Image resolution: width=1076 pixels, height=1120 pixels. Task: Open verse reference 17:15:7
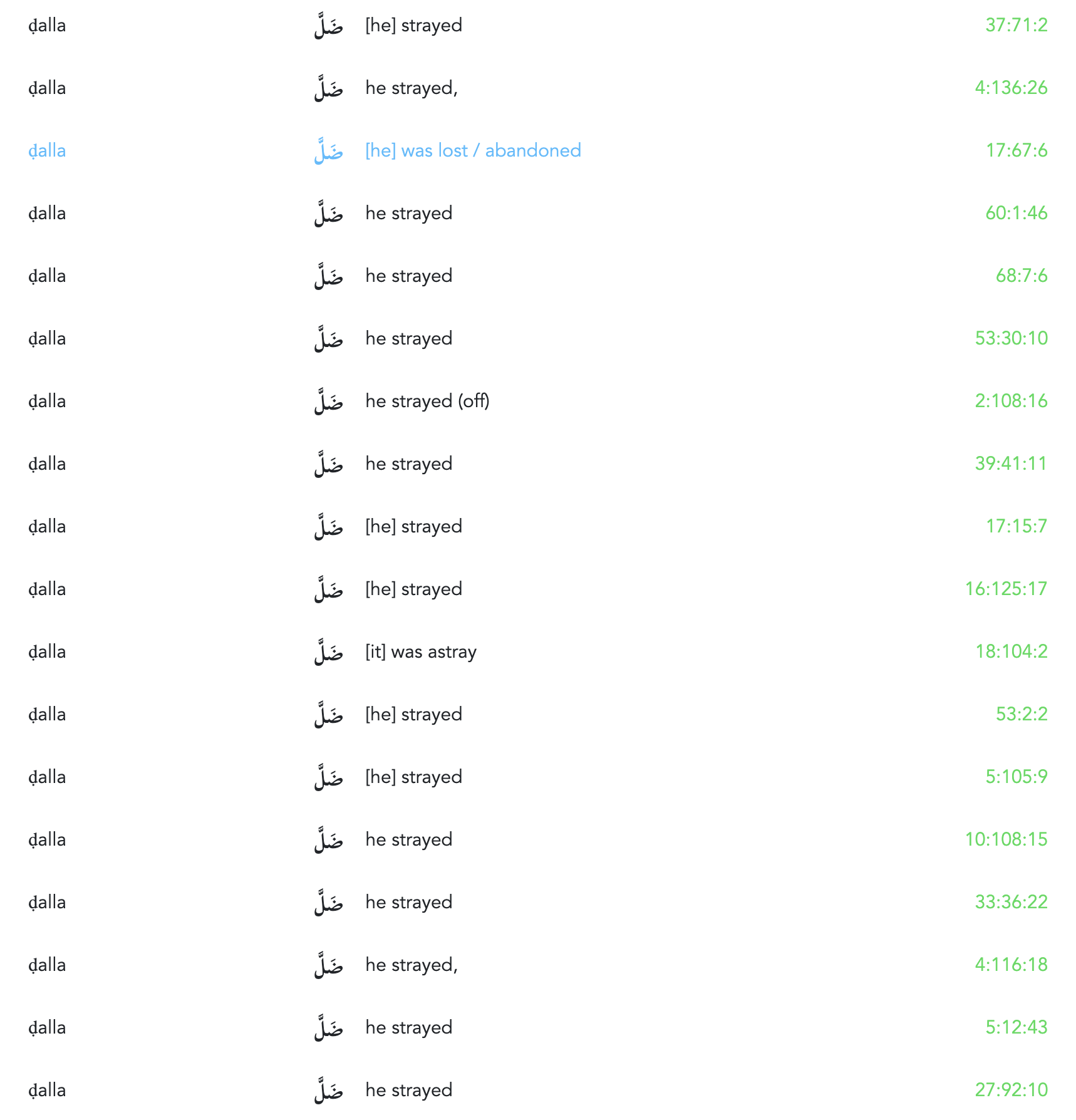pos(1016,526)
